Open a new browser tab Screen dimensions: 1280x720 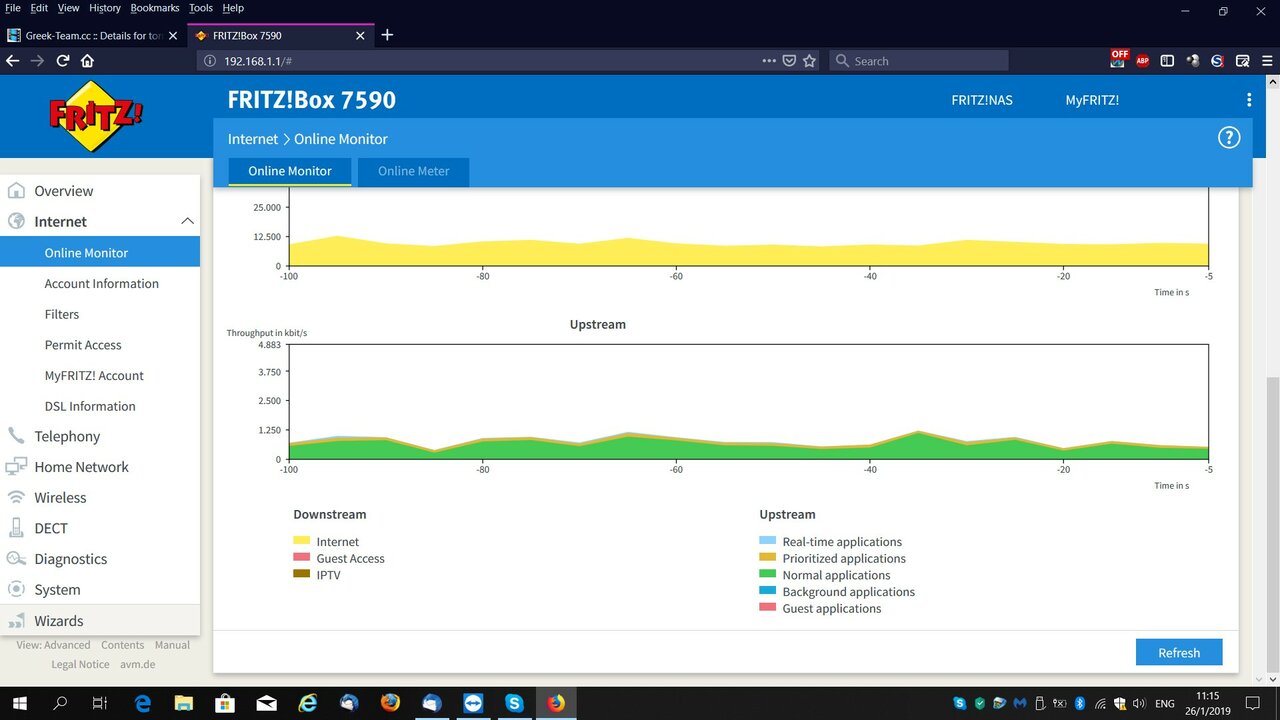coord(387,35)
